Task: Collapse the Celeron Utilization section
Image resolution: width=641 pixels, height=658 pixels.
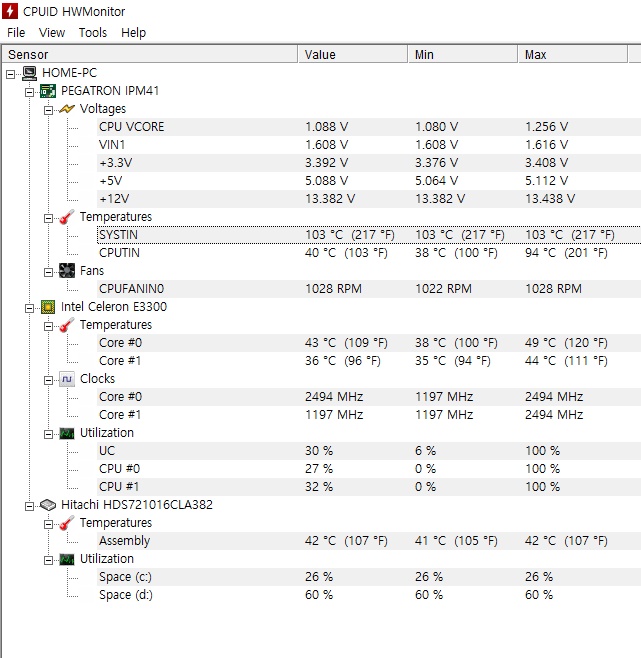Action: click(x=49, y=434)
